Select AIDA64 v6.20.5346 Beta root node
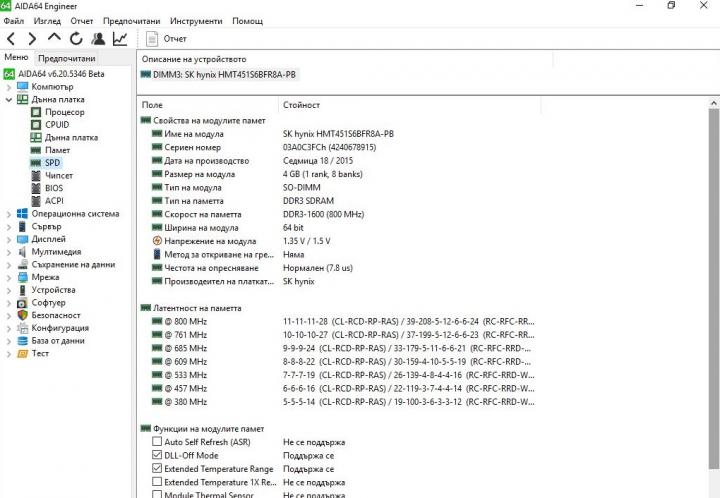Viewport: 720px width, 498px height. tap(61, 74)
